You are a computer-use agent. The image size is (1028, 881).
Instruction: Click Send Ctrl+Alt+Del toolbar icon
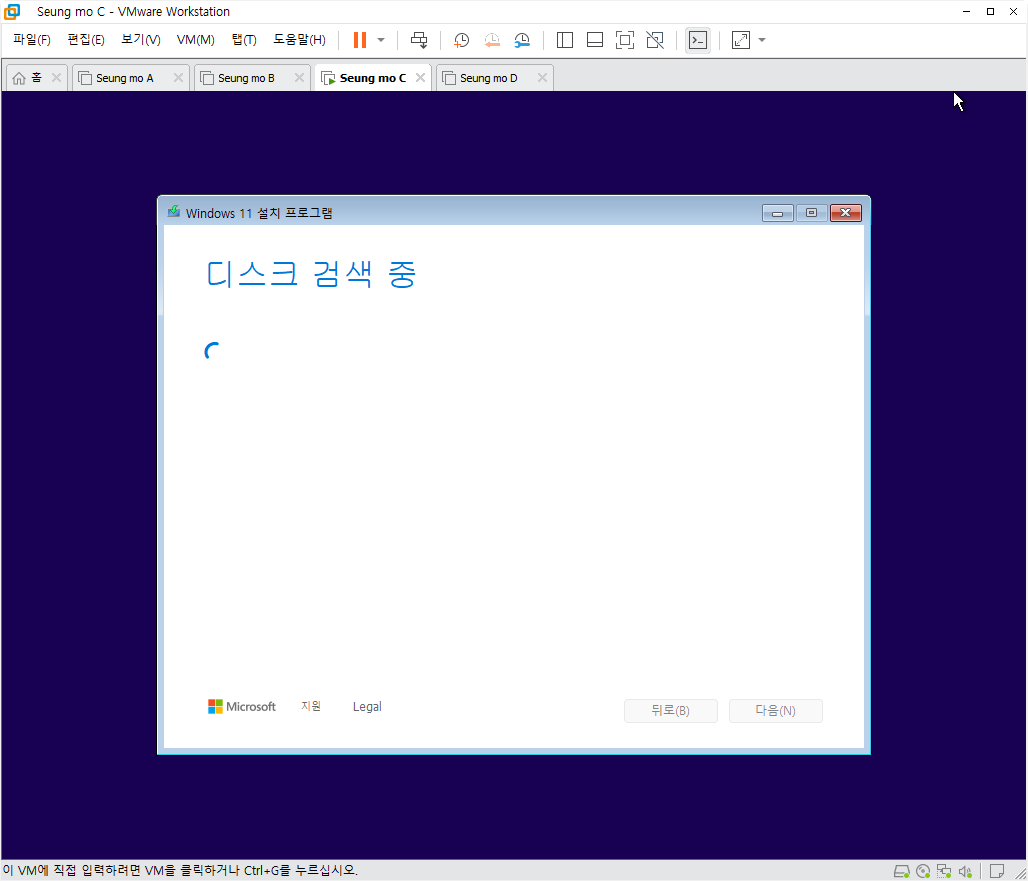coord(419,40)
